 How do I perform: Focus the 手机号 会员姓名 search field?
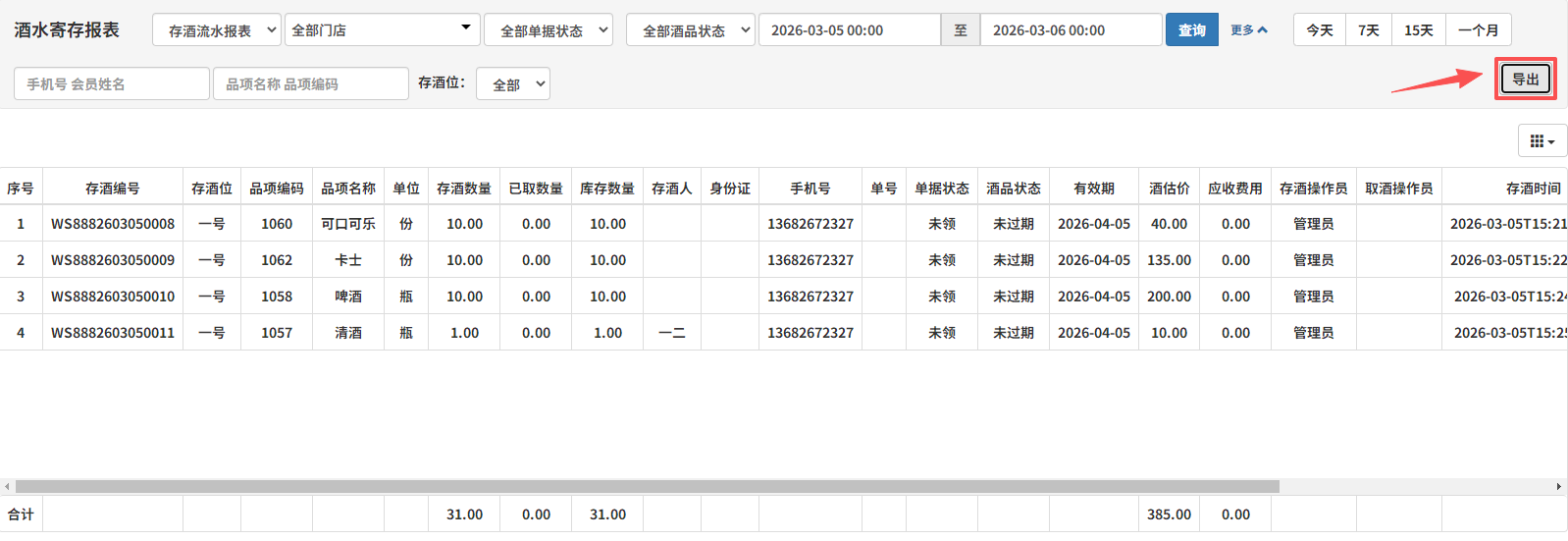112,84
